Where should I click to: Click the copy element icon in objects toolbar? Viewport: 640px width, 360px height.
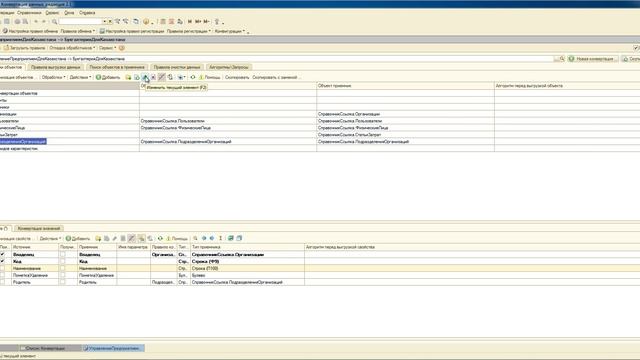point(136,77)
